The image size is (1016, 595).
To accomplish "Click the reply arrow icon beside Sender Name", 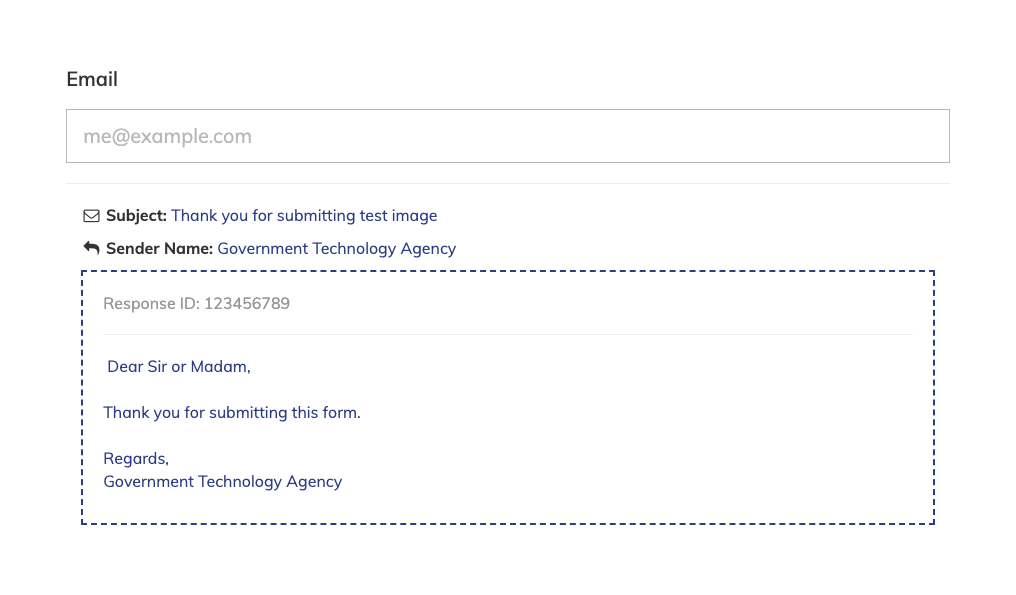I will tap(91, 247).
